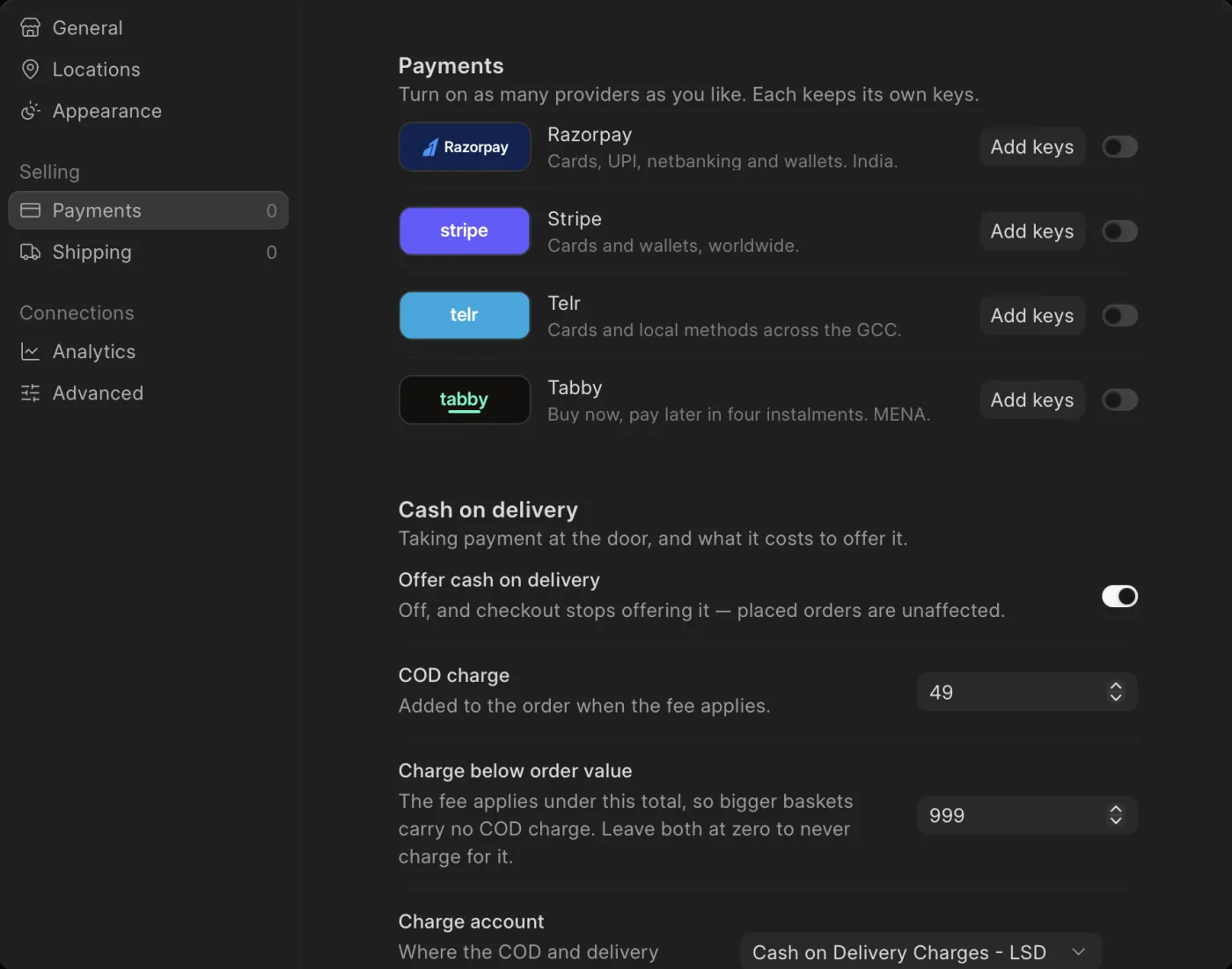Click Add keys for Razorpay

1032,147
